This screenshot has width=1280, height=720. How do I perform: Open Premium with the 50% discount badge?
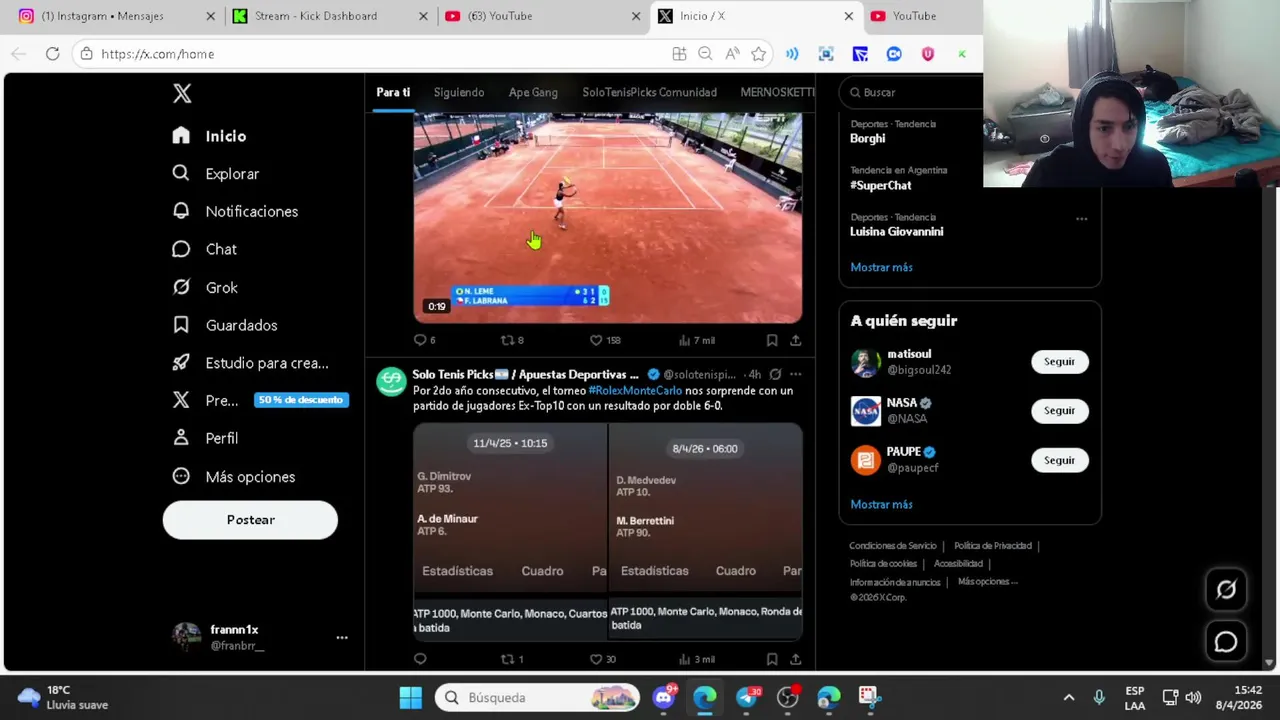click(259, 400)
